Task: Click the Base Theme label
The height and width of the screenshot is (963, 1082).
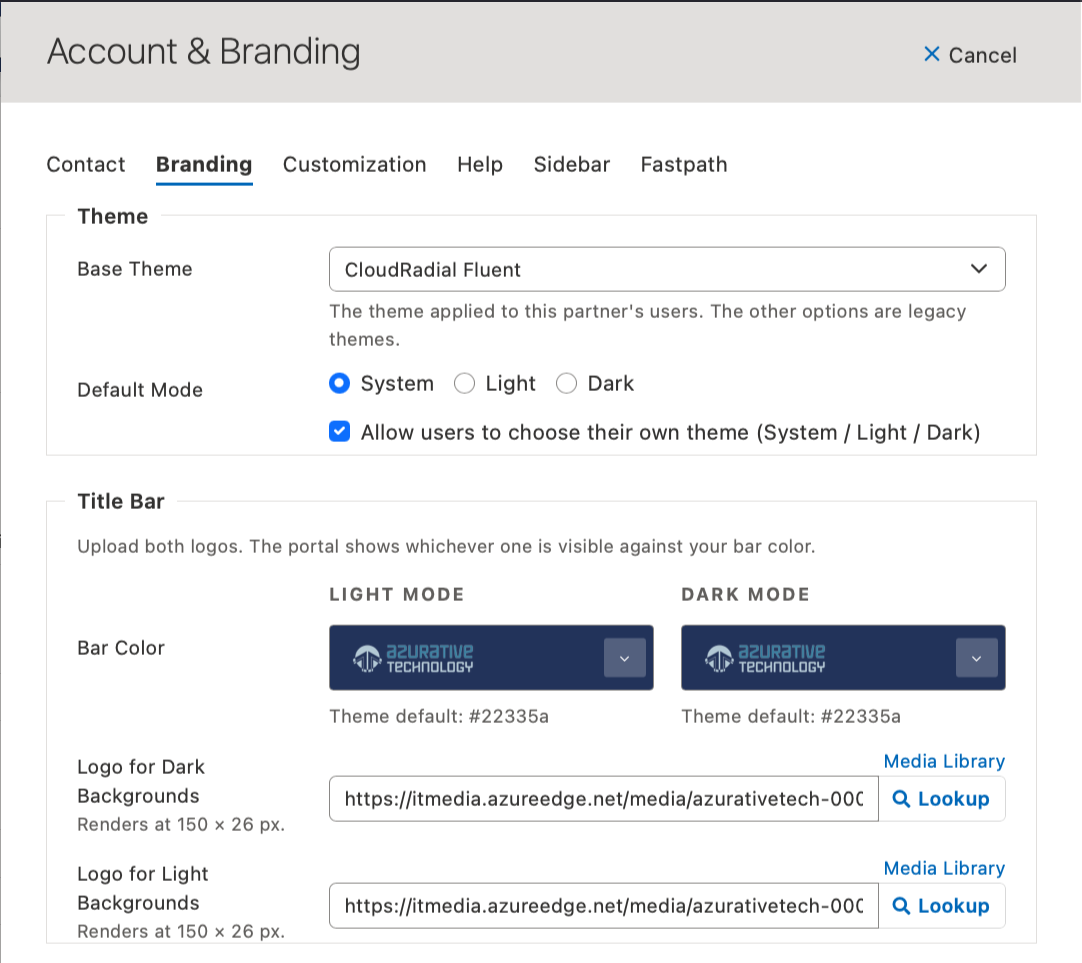Action: coord(135,268)
